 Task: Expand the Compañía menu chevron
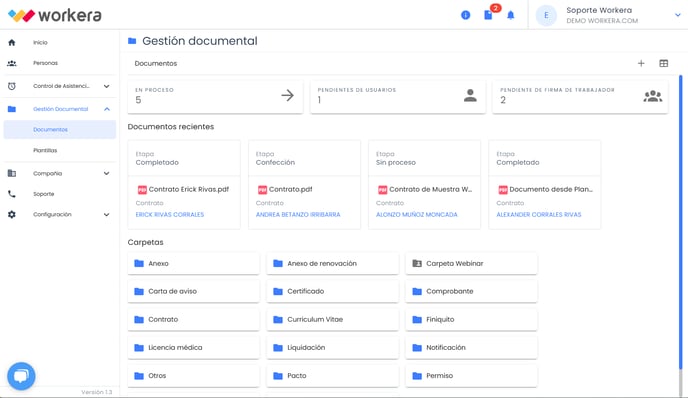coord(107,173)
